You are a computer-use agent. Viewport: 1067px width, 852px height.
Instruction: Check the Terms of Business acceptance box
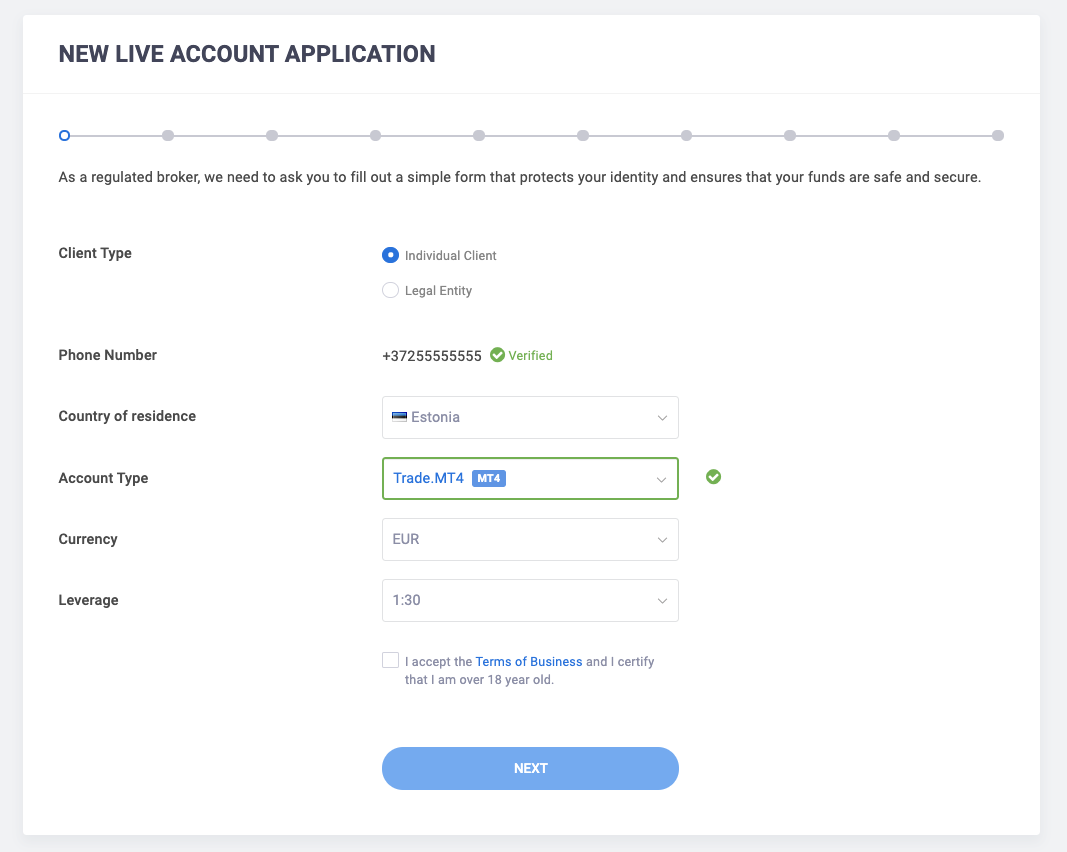pyautogui.click(x=390, y=660)
